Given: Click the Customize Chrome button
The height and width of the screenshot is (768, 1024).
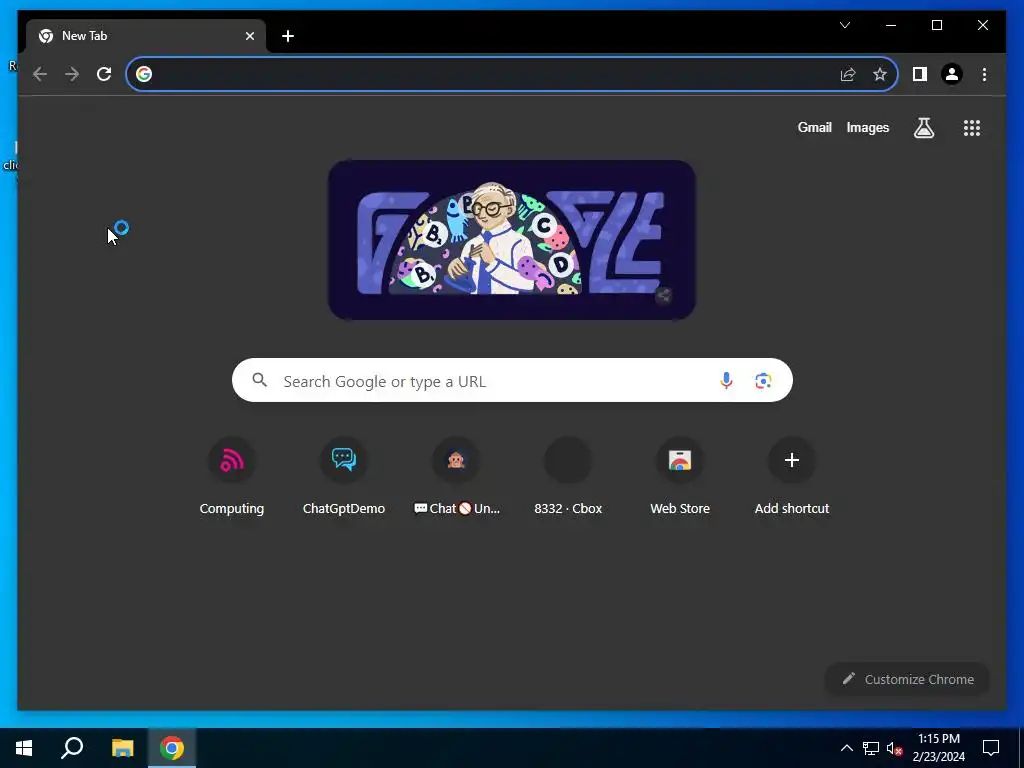Looking at the screenshot, I should [907, 679].
